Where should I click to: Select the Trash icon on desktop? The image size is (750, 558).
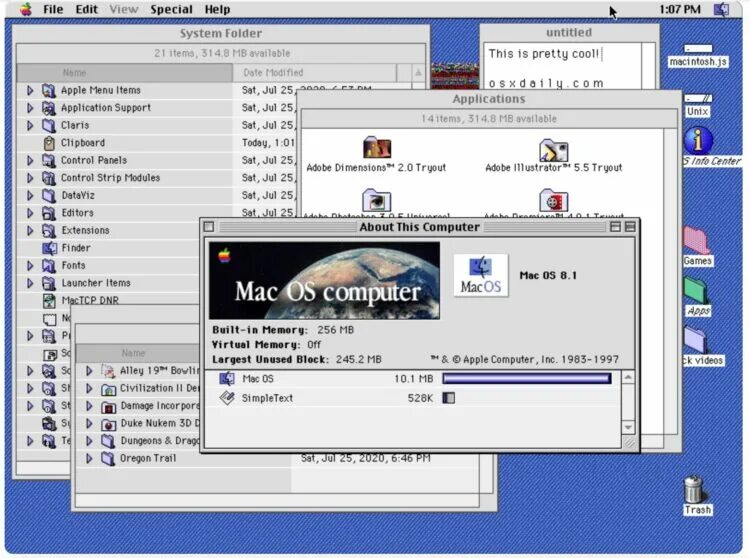(694, 489)
